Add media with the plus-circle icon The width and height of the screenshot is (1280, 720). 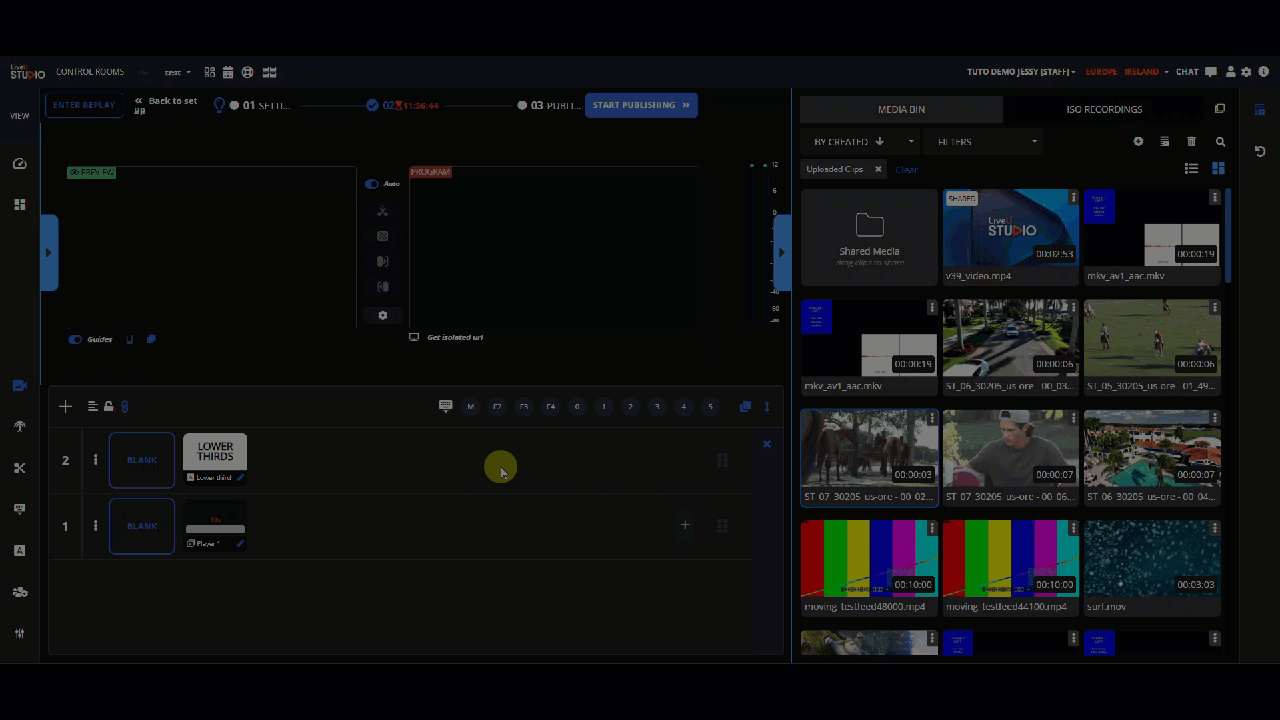click(1138, 142)
